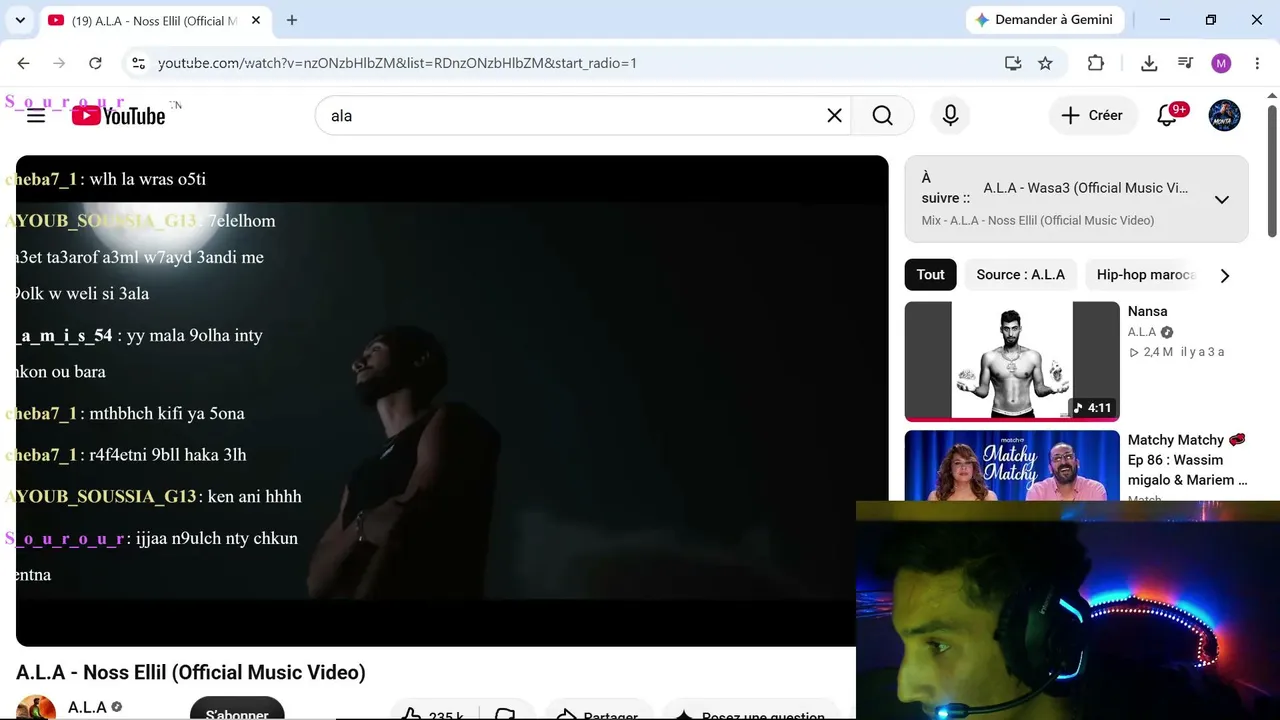
Task: Reload the page
Action: [95, 63]
